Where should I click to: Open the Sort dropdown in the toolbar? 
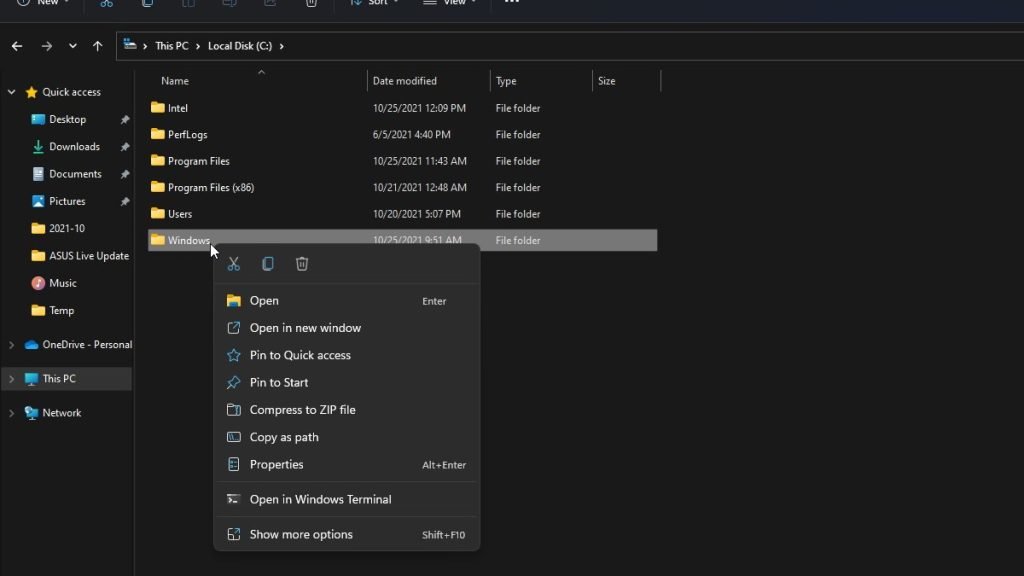coord(374,3)
